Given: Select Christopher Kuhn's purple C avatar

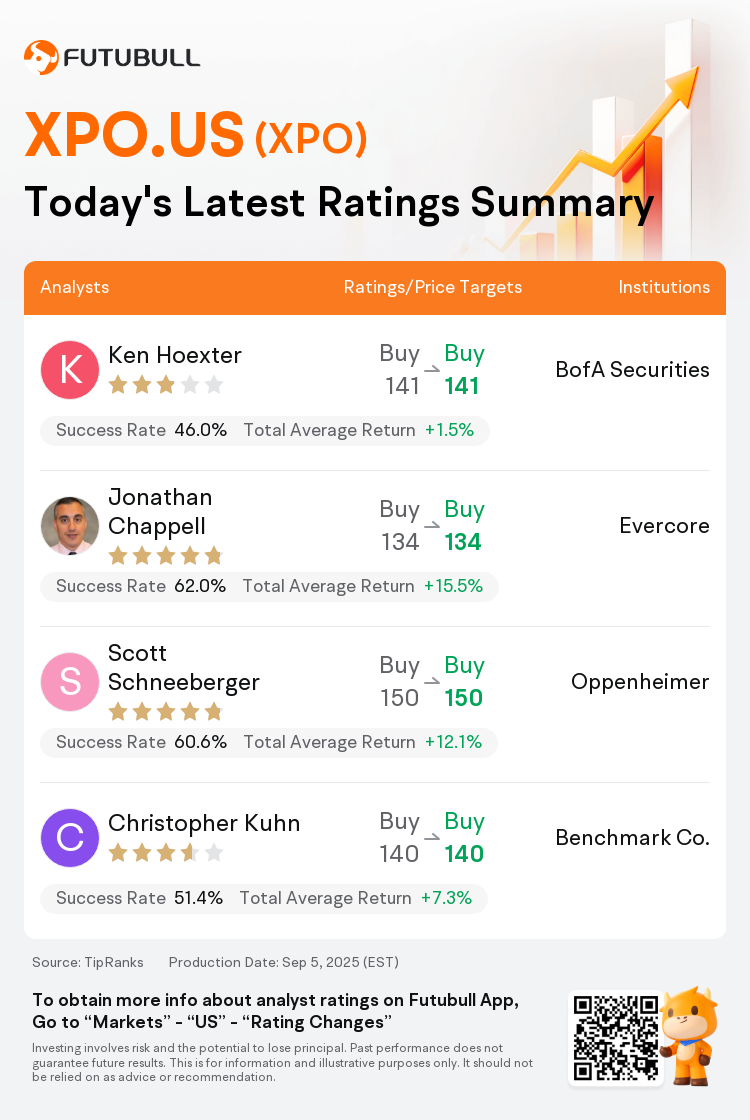Looking at the screenshot, I should tap(70, 837).
